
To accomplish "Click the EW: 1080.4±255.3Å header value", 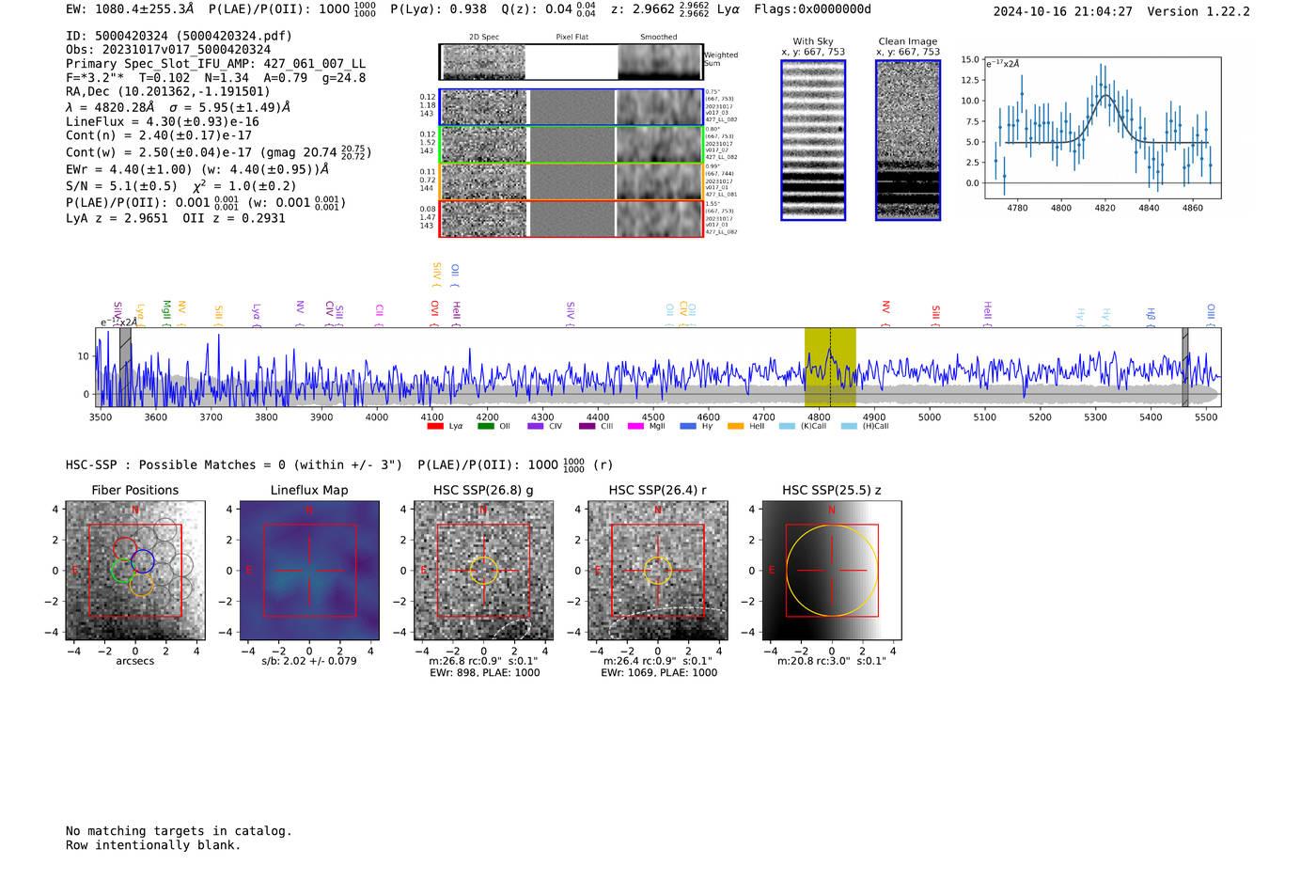I will click(x=130, y=9).
